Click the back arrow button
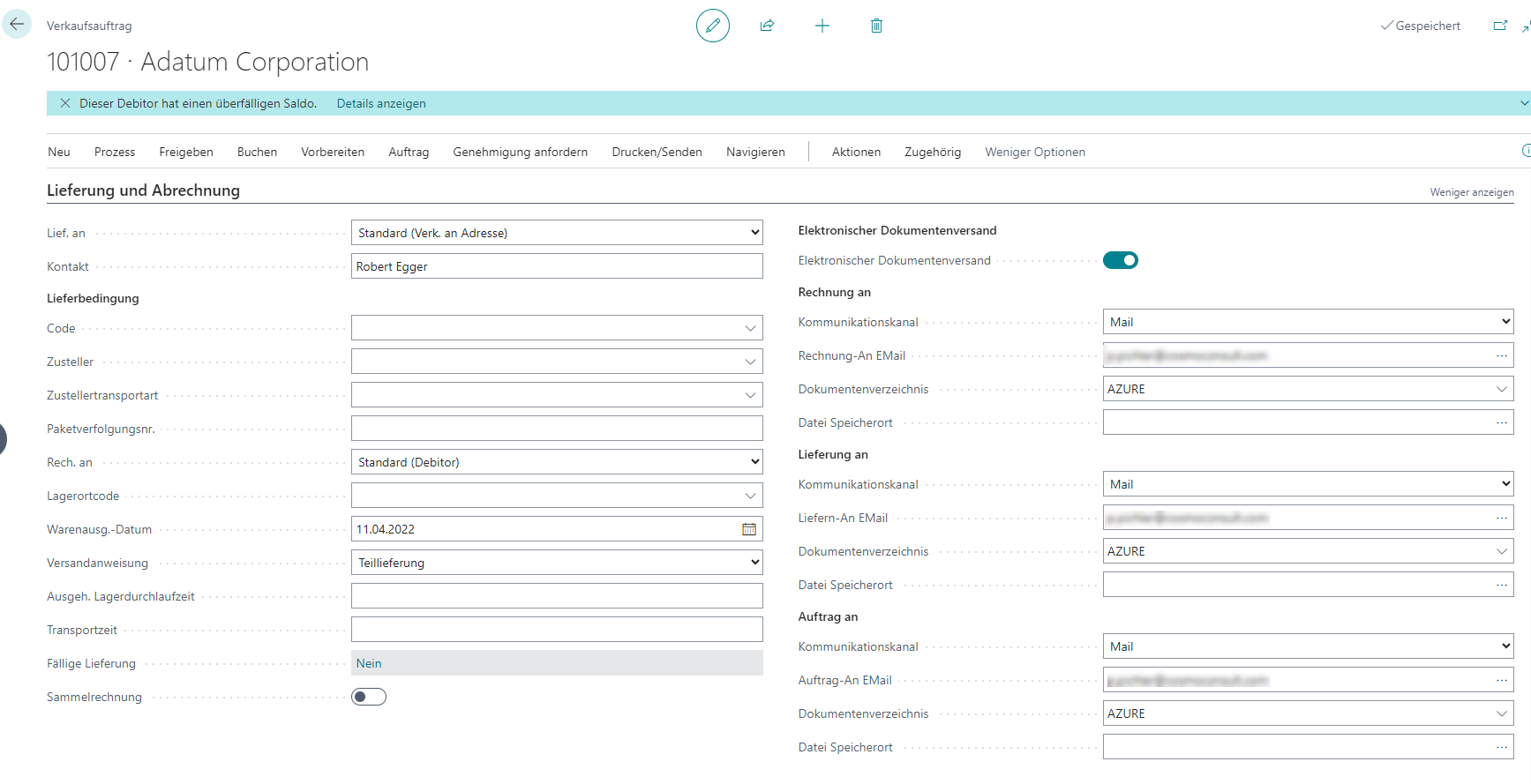This screenshot has height=784, width=1531. (17, 25)
